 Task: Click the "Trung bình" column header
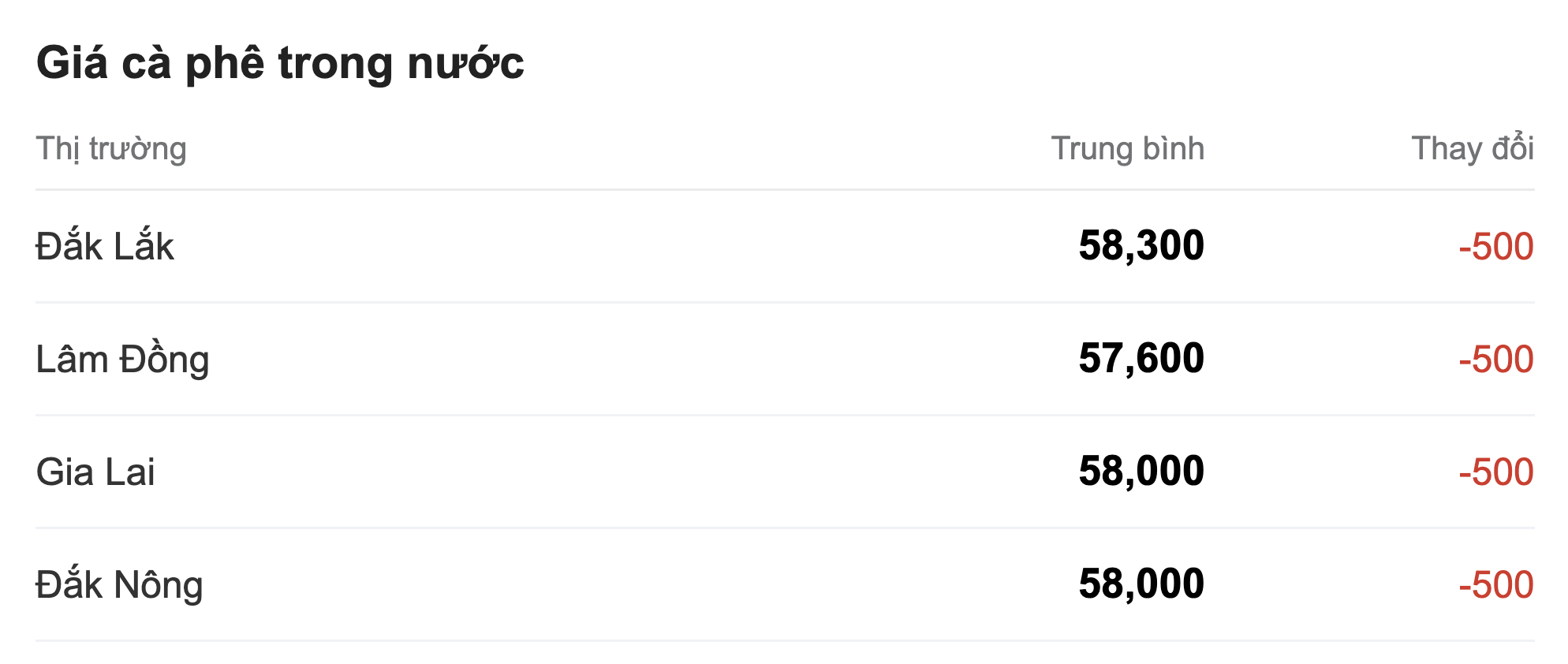(x=1127, y=149)
